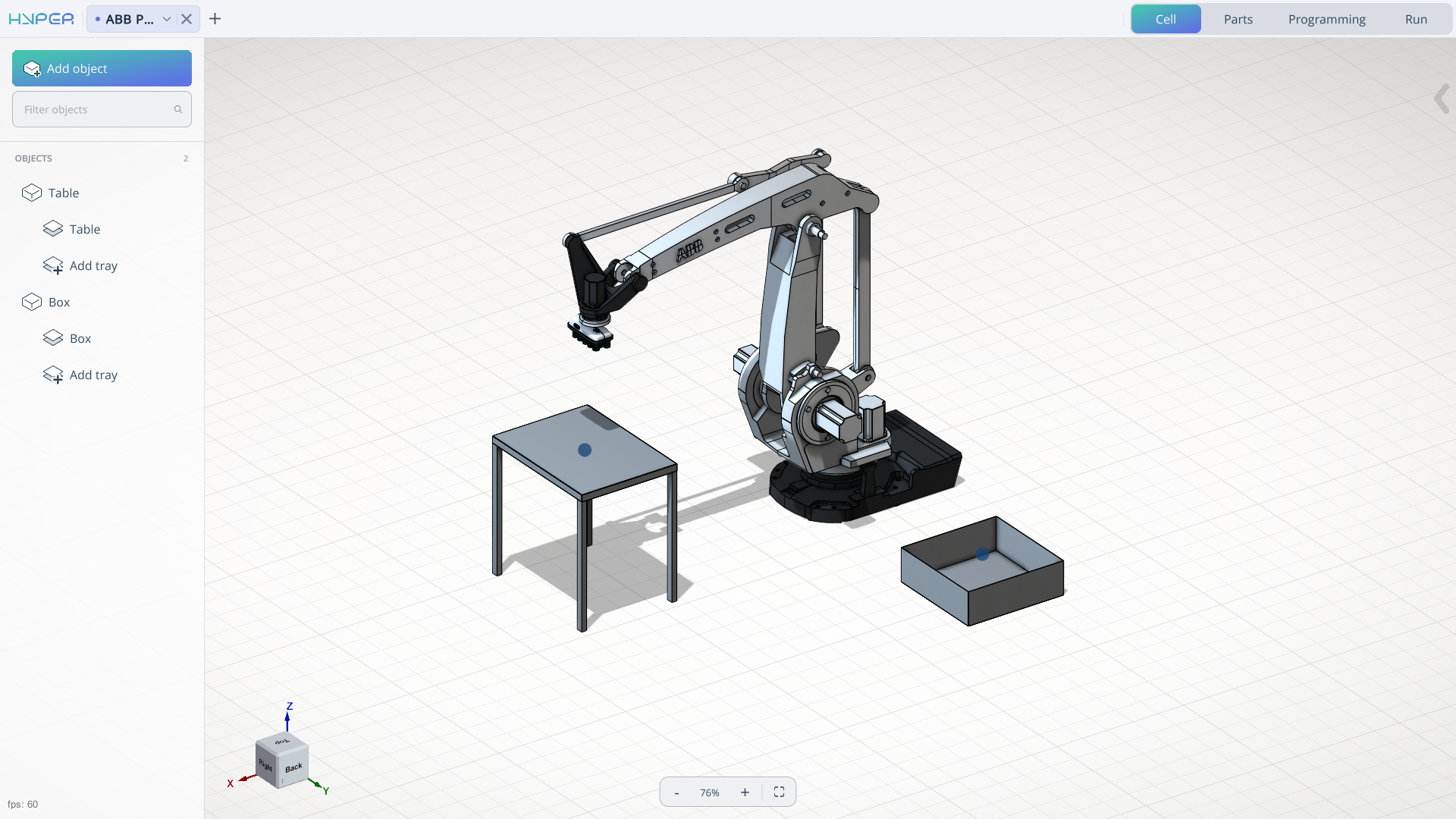This screenshot has height=819, width=1456.
Task: Open the Programming tab
Action: point(1327,19)
